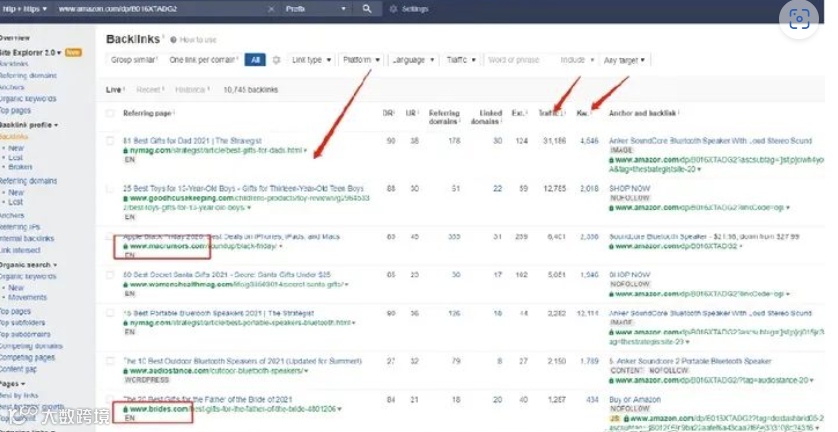Click the New badge beside Site Explorer 2.0
This screenshot has height=432, width=838.
[73, 52]
